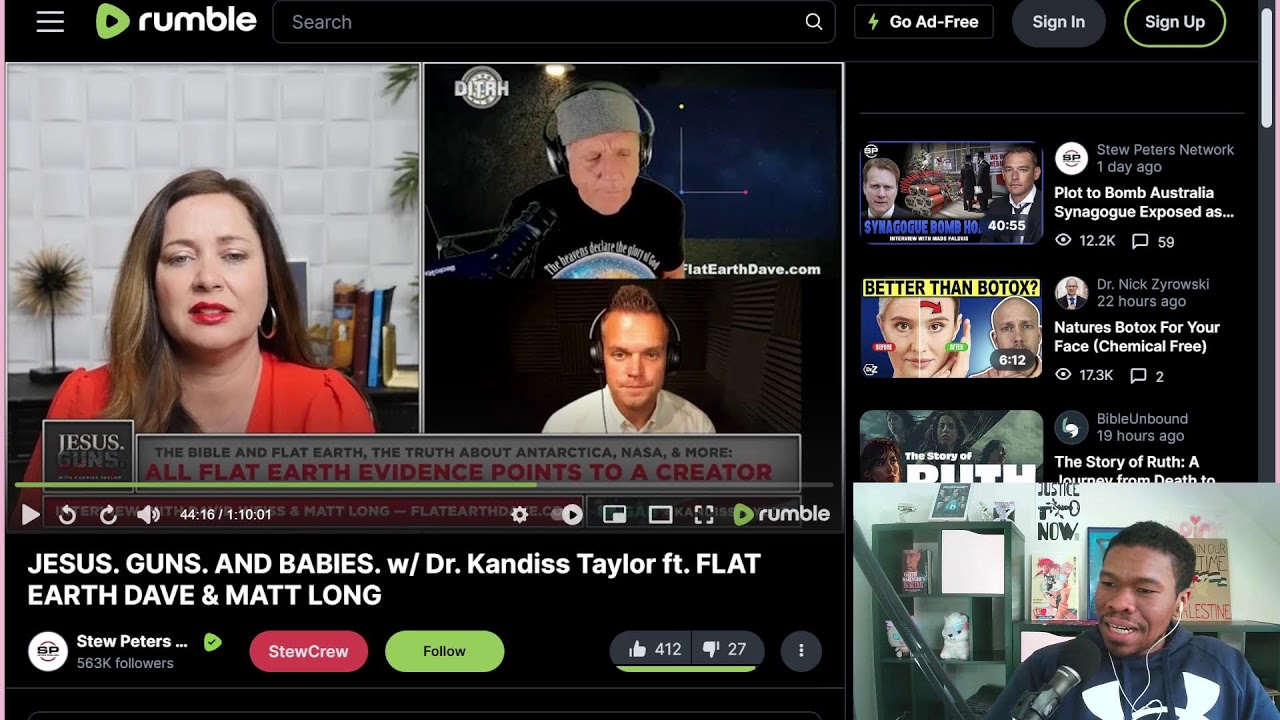Open Natures Botox For Your Face title

[1137, 337]
